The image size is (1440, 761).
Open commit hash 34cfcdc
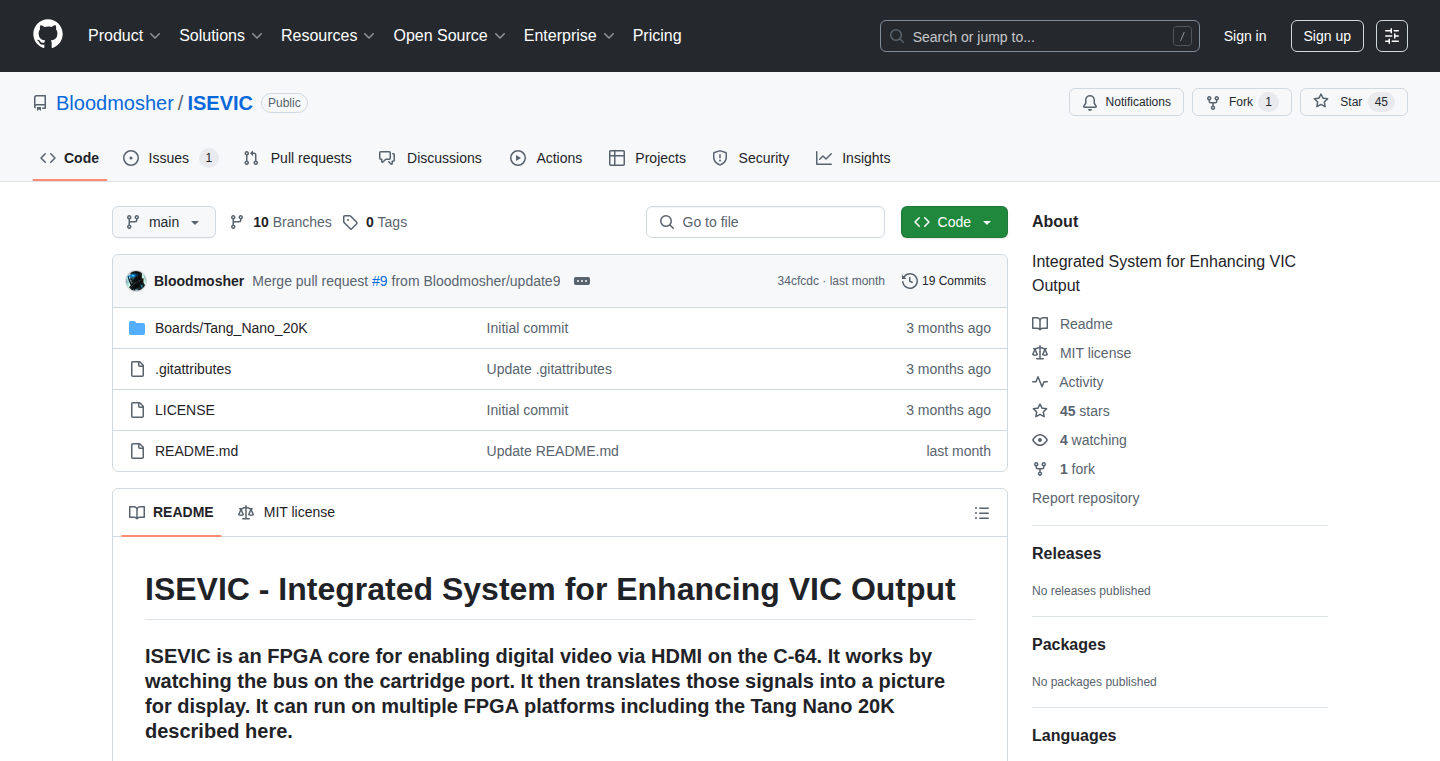click(798, 281)
